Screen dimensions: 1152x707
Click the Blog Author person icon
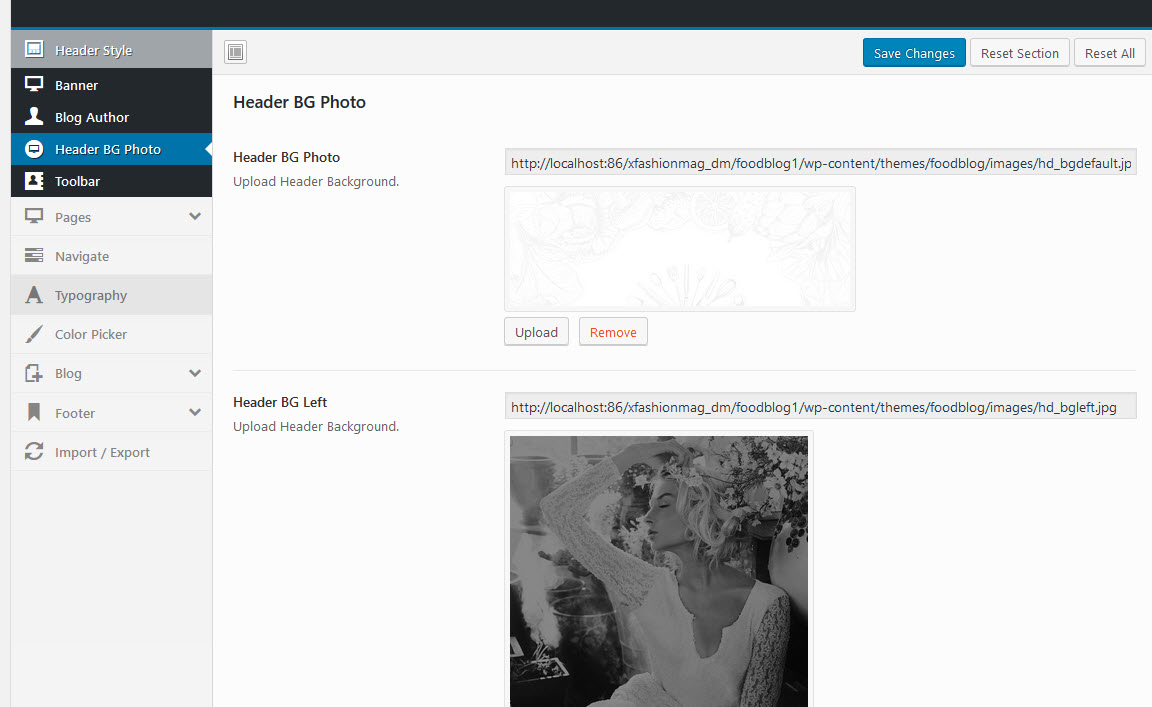[x=34, y=116]
